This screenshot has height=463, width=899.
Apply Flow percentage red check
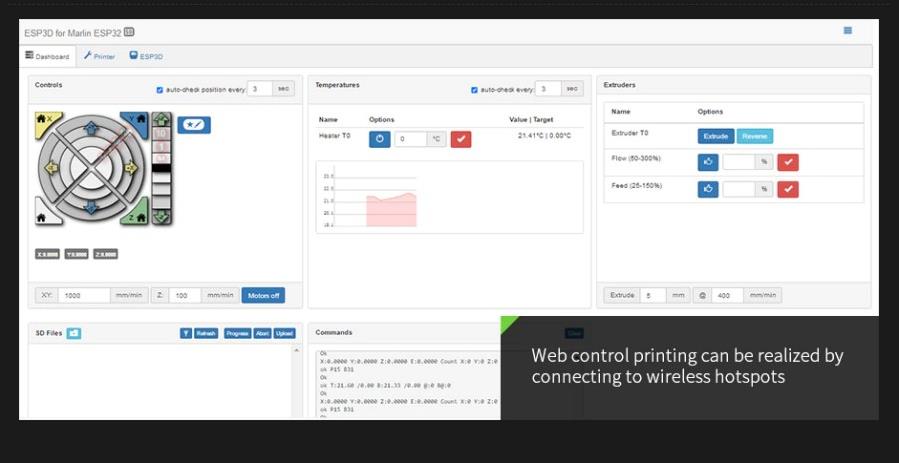pyautogui.click(x=788, y=162)
